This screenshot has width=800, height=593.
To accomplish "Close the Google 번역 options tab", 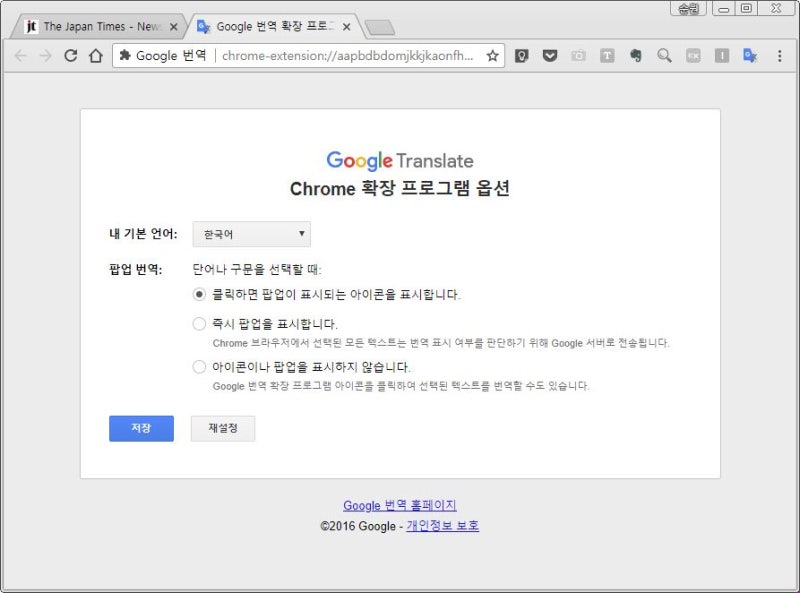I will pos(347,27).
